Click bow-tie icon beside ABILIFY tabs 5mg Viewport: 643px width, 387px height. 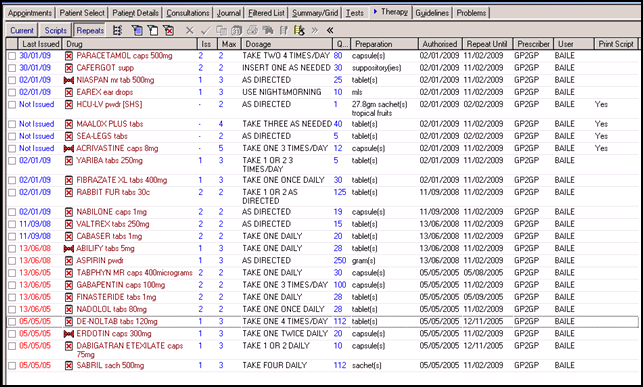pyautogui.click(x=69, y=249)
